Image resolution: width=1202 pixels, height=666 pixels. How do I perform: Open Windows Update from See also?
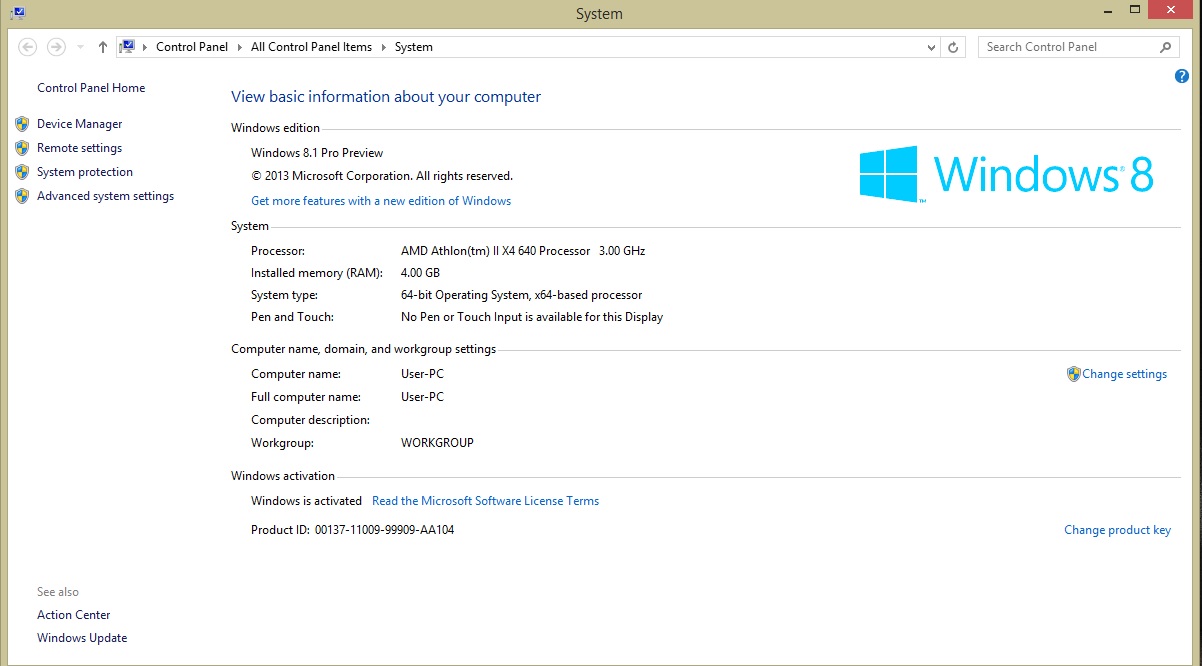[82, 638]
